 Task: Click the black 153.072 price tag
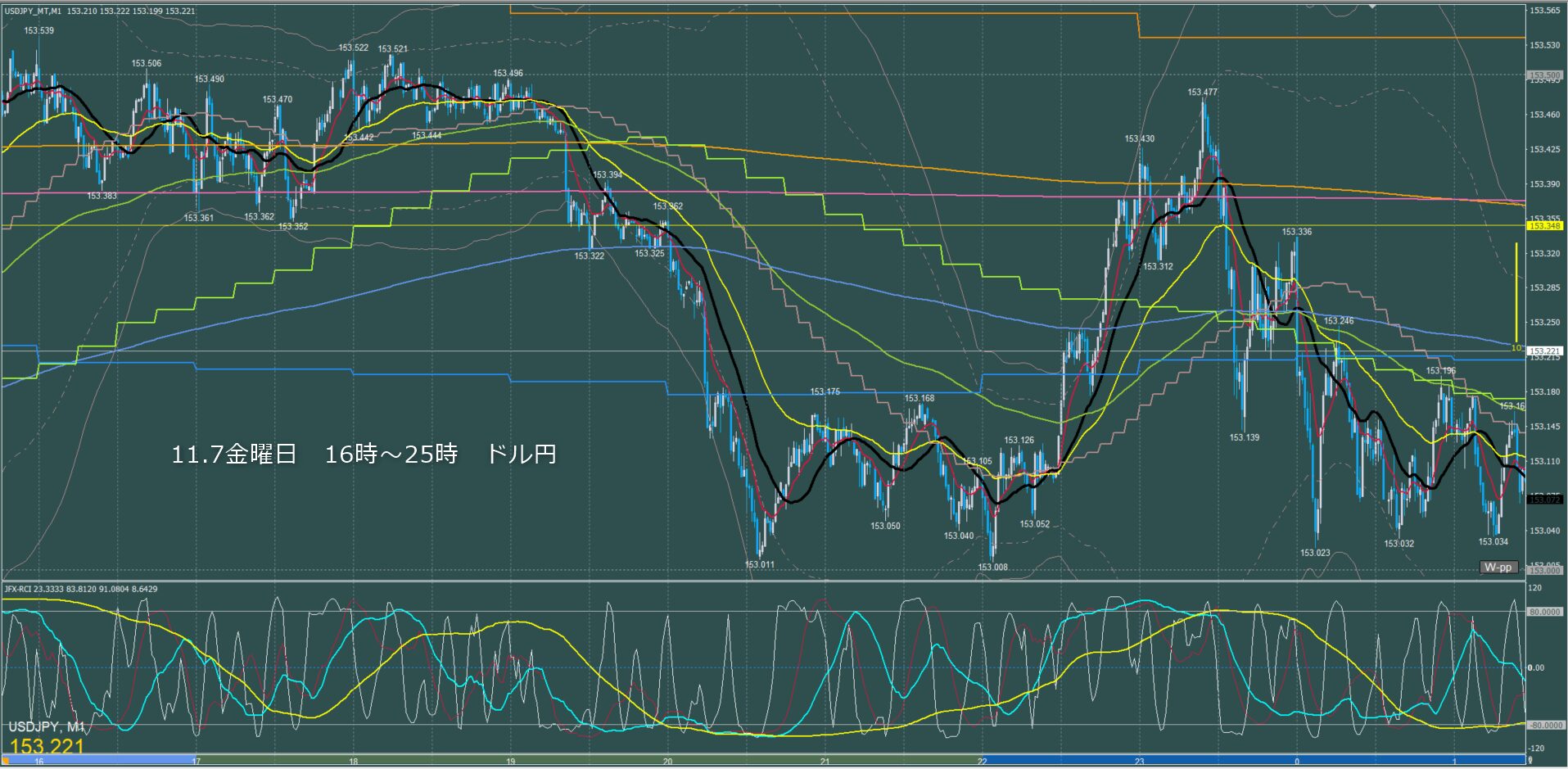point(1544,499)
